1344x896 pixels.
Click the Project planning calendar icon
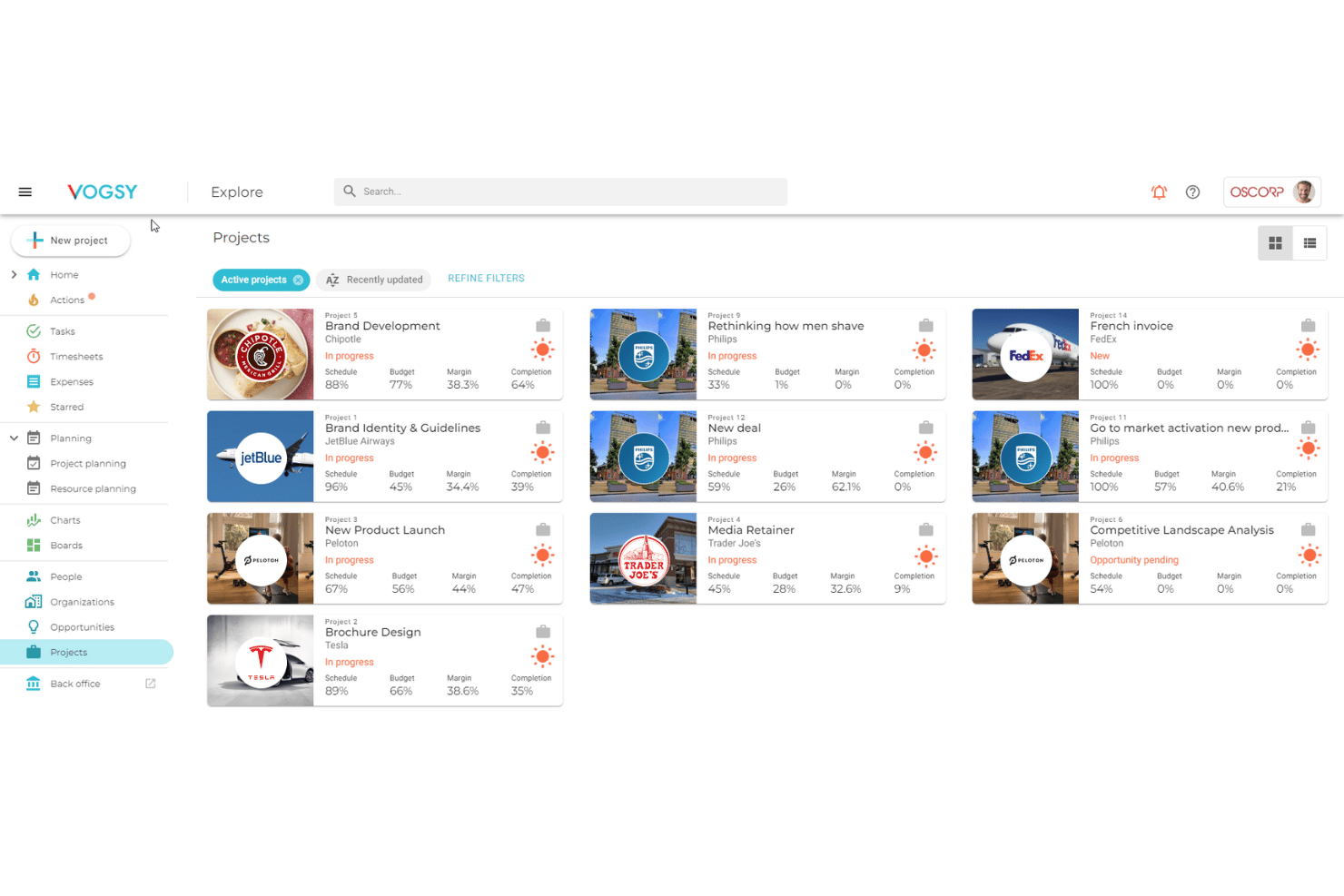[34, 463]
